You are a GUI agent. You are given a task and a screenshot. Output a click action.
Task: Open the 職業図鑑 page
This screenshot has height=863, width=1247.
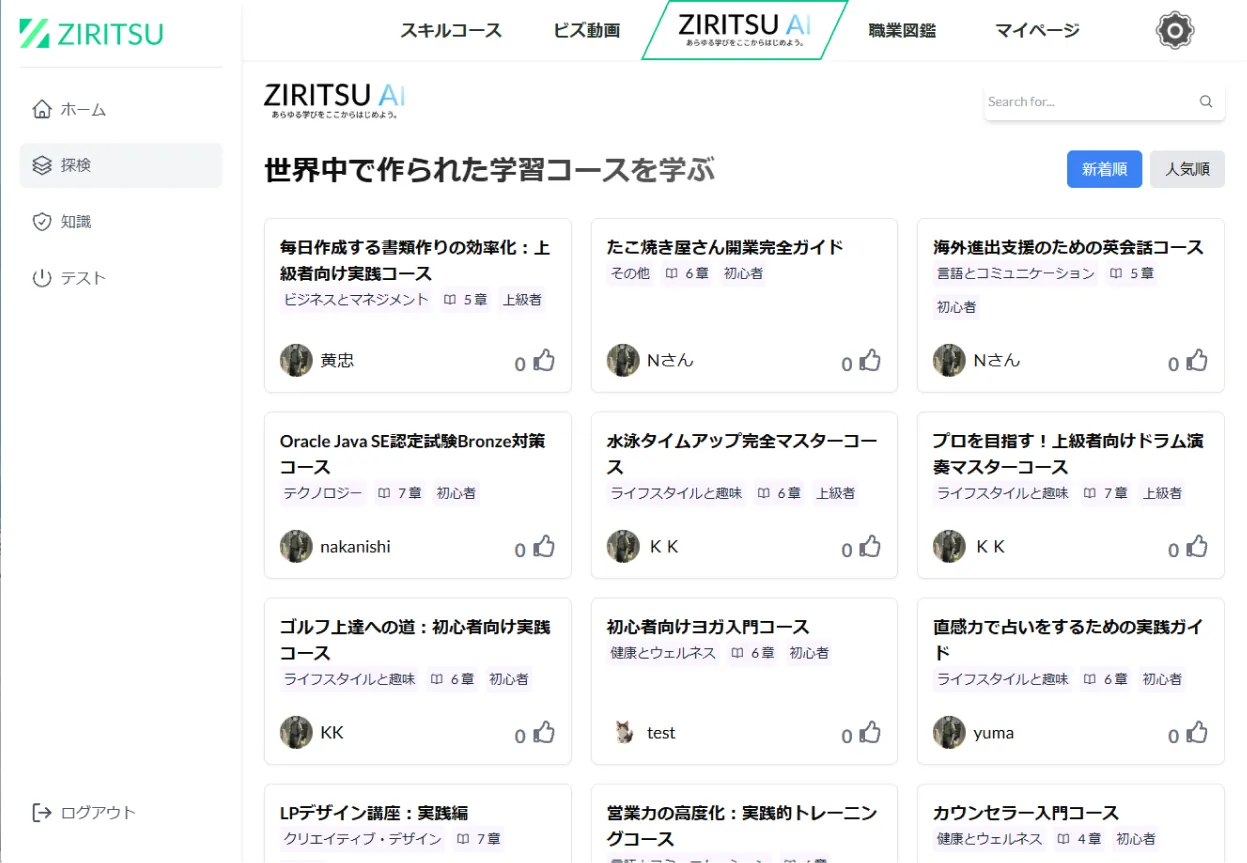point(901,31)
